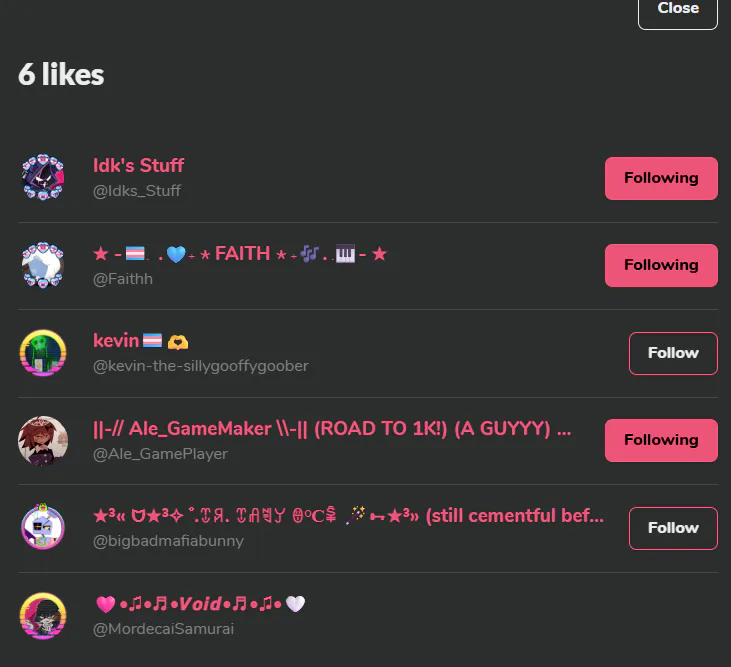Select the @bigbadmafiabunny handle text
The image size is (731, 667).
click(x=168, y=541)
